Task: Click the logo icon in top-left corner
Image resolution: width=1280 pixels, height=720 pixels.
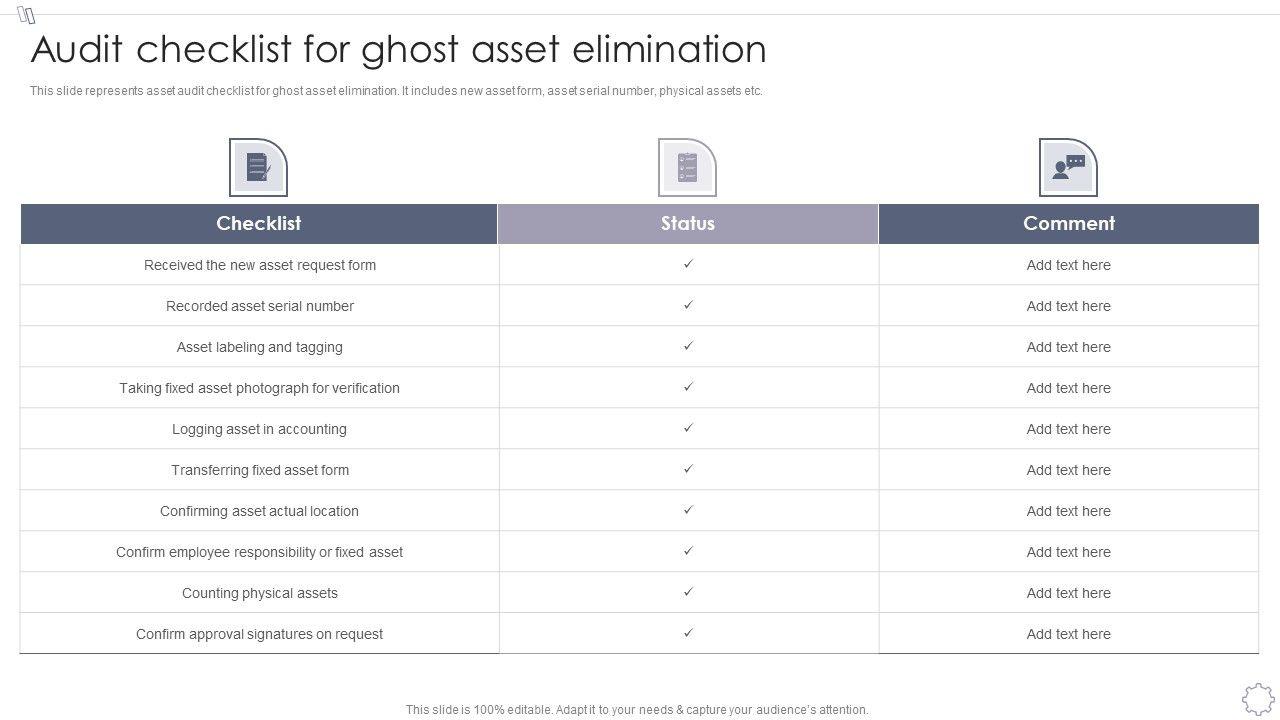Action: (27, 15)
